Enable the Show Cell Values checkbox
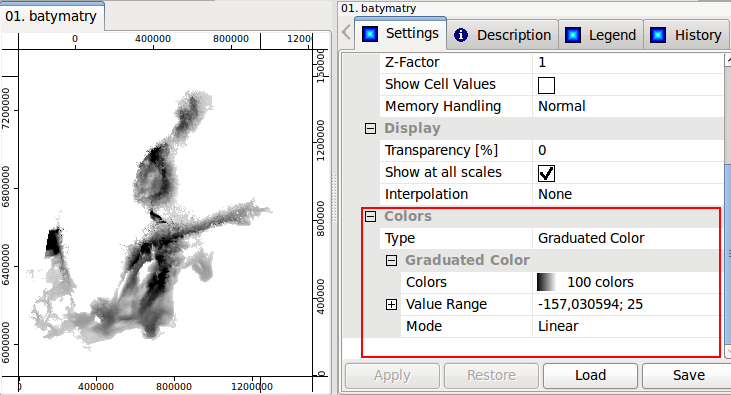 546,85
